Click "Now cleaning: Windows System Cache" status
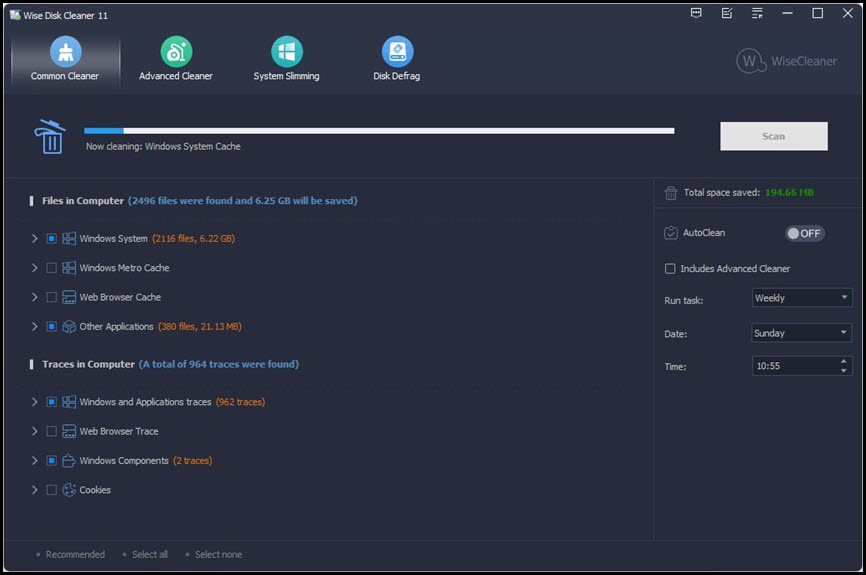 pos(163,146)
